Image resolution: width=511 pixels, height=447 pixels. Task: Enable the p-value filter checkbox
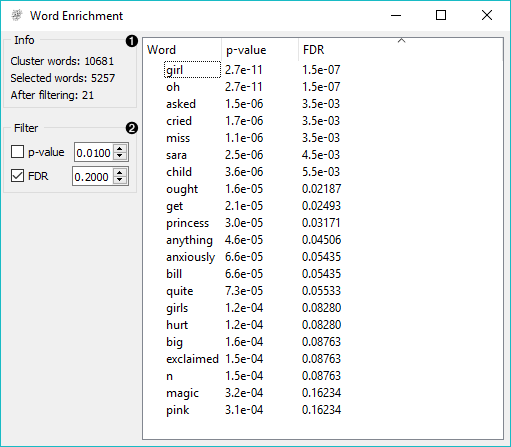17,152
